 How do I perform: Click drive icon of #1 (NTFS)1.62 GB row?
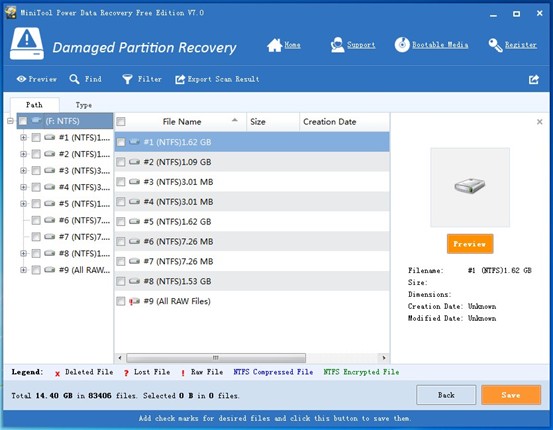pos(134,142)
